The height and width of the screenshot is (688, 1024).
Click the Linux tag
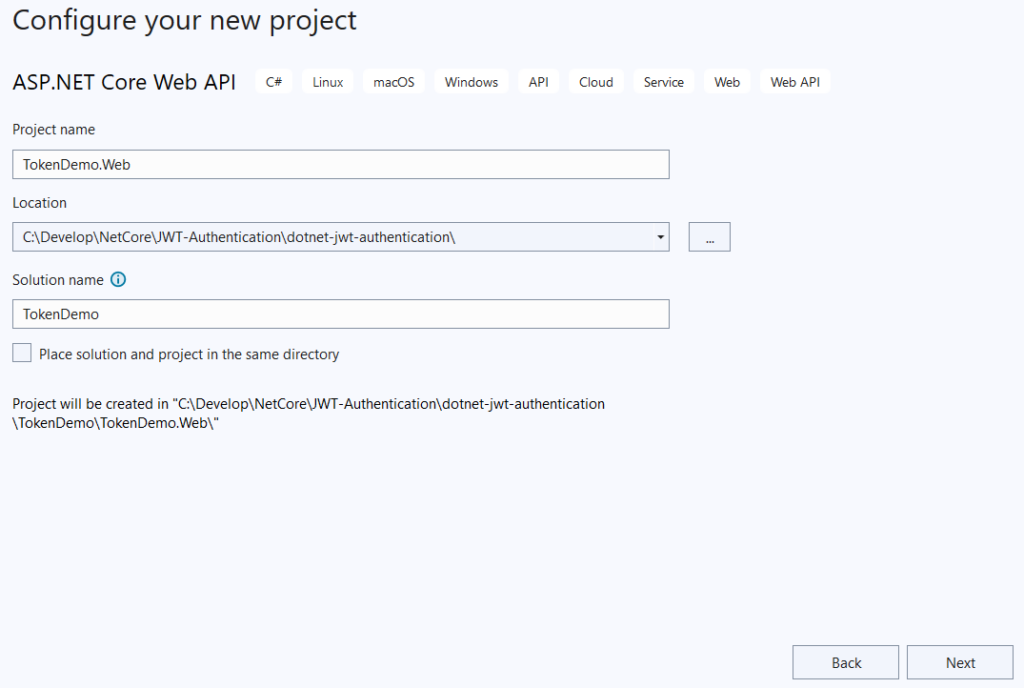(327, 82)
